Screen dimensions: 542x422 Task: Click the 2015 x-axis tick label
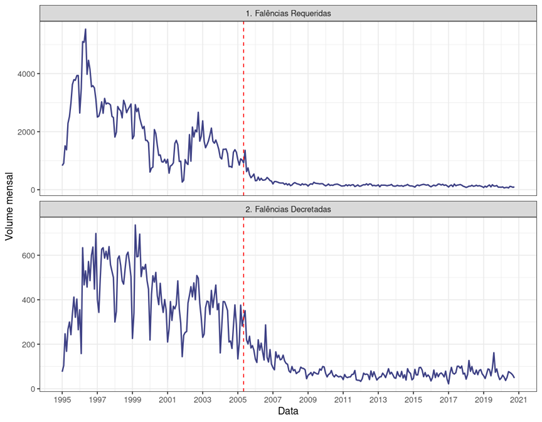tap(413, 400)
